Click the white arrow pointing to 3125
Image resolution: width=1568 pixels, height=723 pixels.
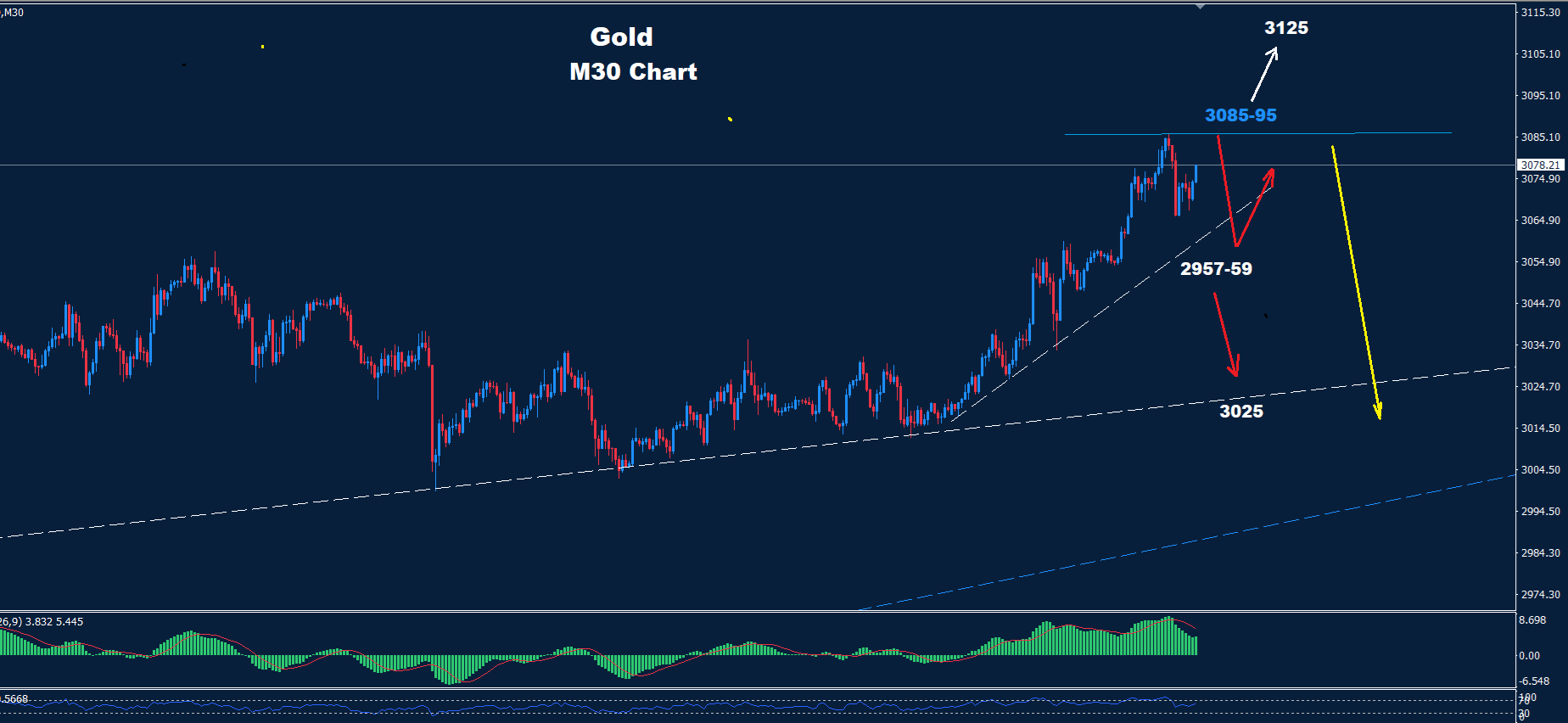1264,75
